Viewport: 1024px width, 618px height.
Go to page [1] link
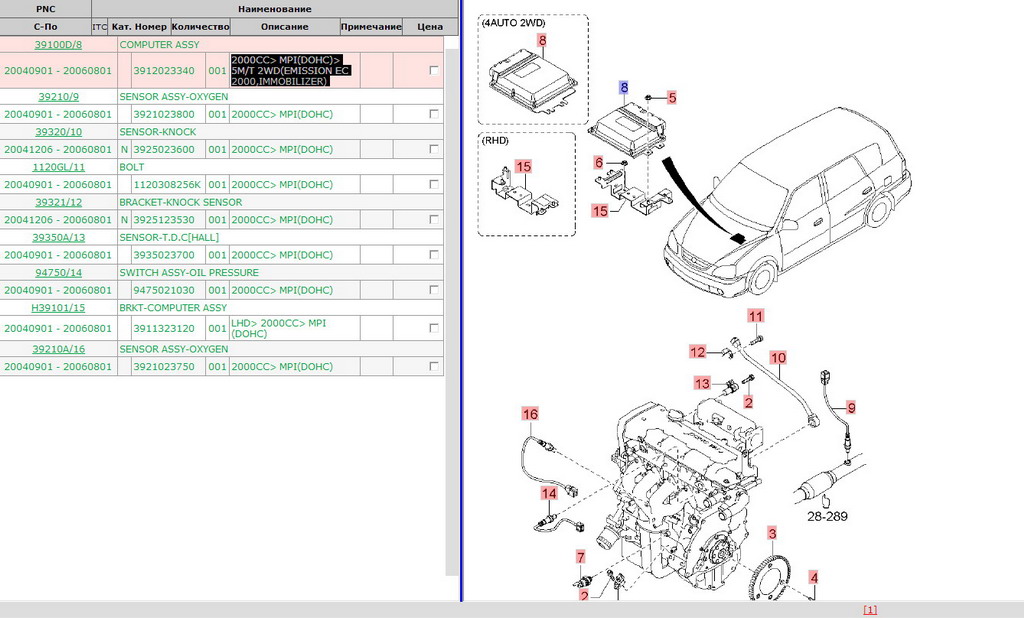869,610
